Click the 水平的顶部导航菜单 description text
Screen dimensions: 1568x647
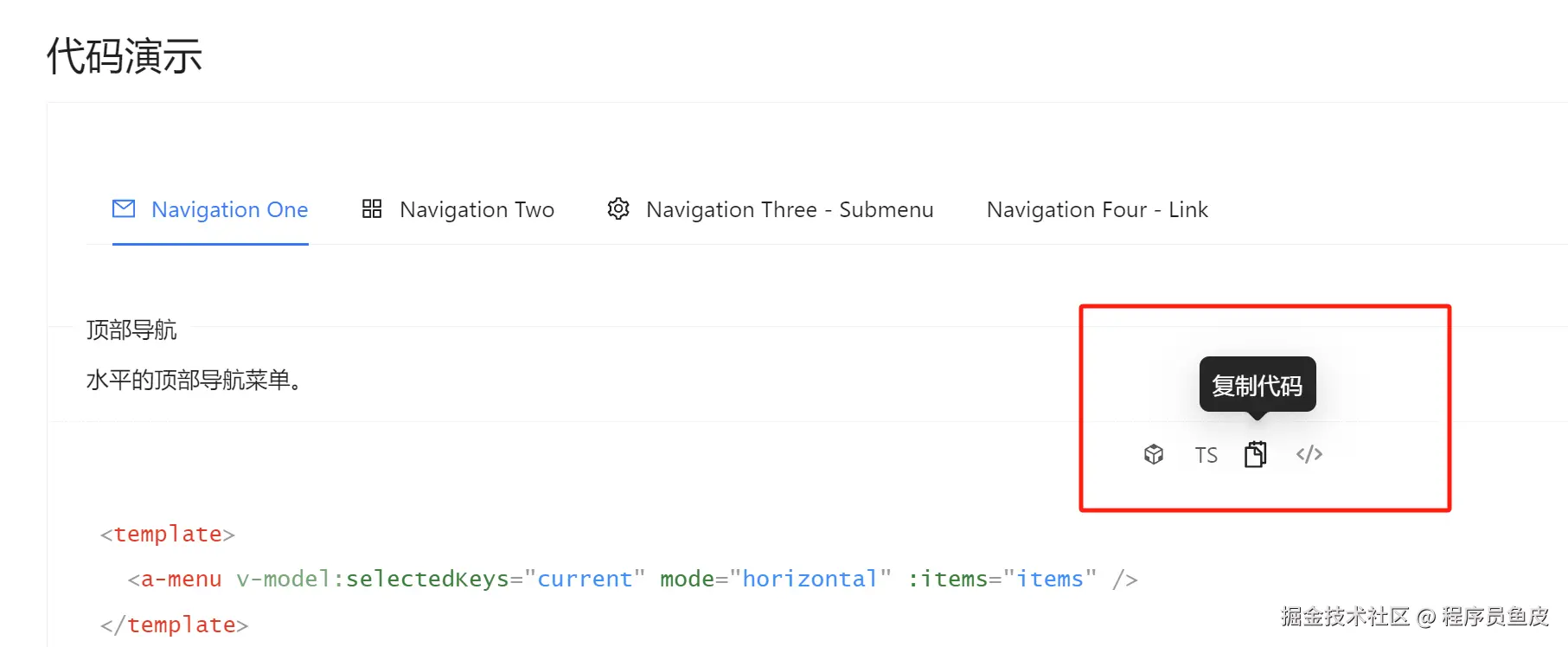tap(194, 380)
